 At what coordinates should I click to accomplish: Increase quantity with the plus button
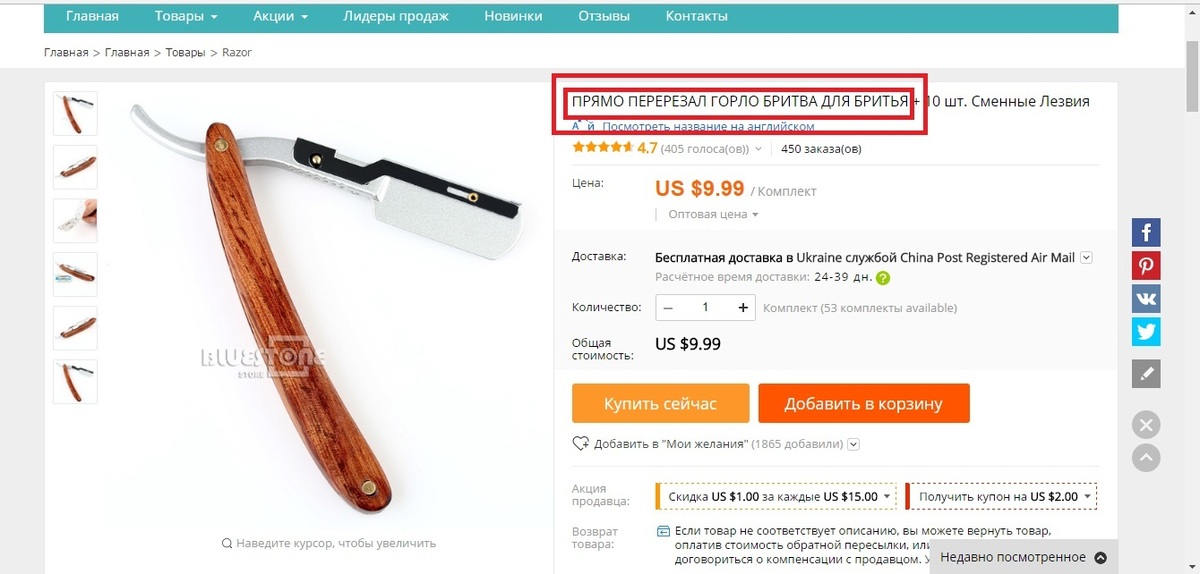(743, 308)
